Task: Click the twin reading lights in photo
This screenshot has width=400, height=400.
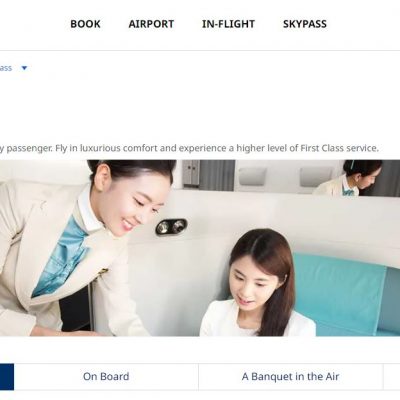Action: pos(171,227)
